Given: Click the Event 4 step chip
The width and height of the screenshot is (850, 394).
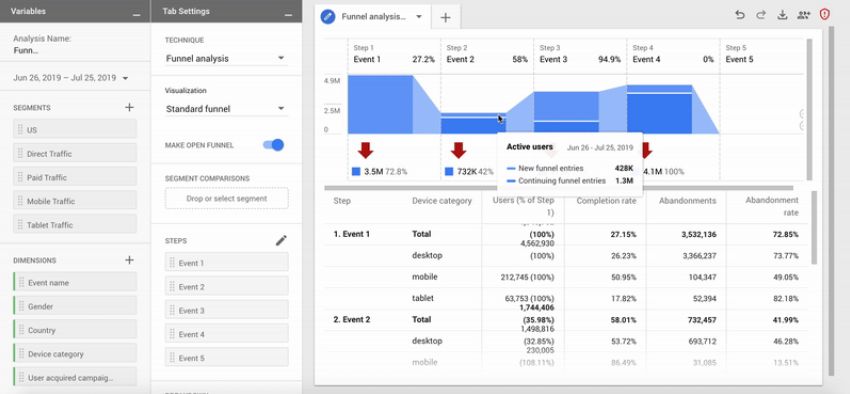Looking at the screenshot, I should 227,334.
